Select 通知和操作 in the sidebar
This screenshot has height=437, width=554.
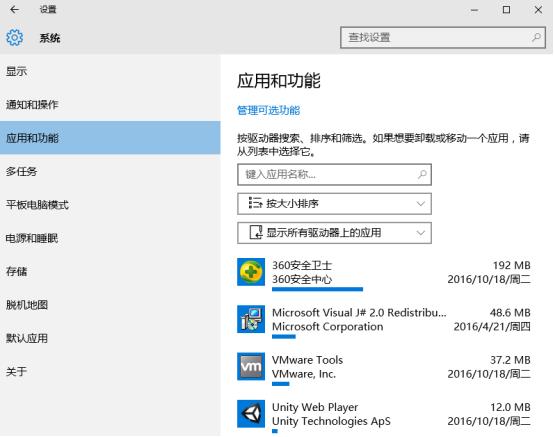coord(110,105)
